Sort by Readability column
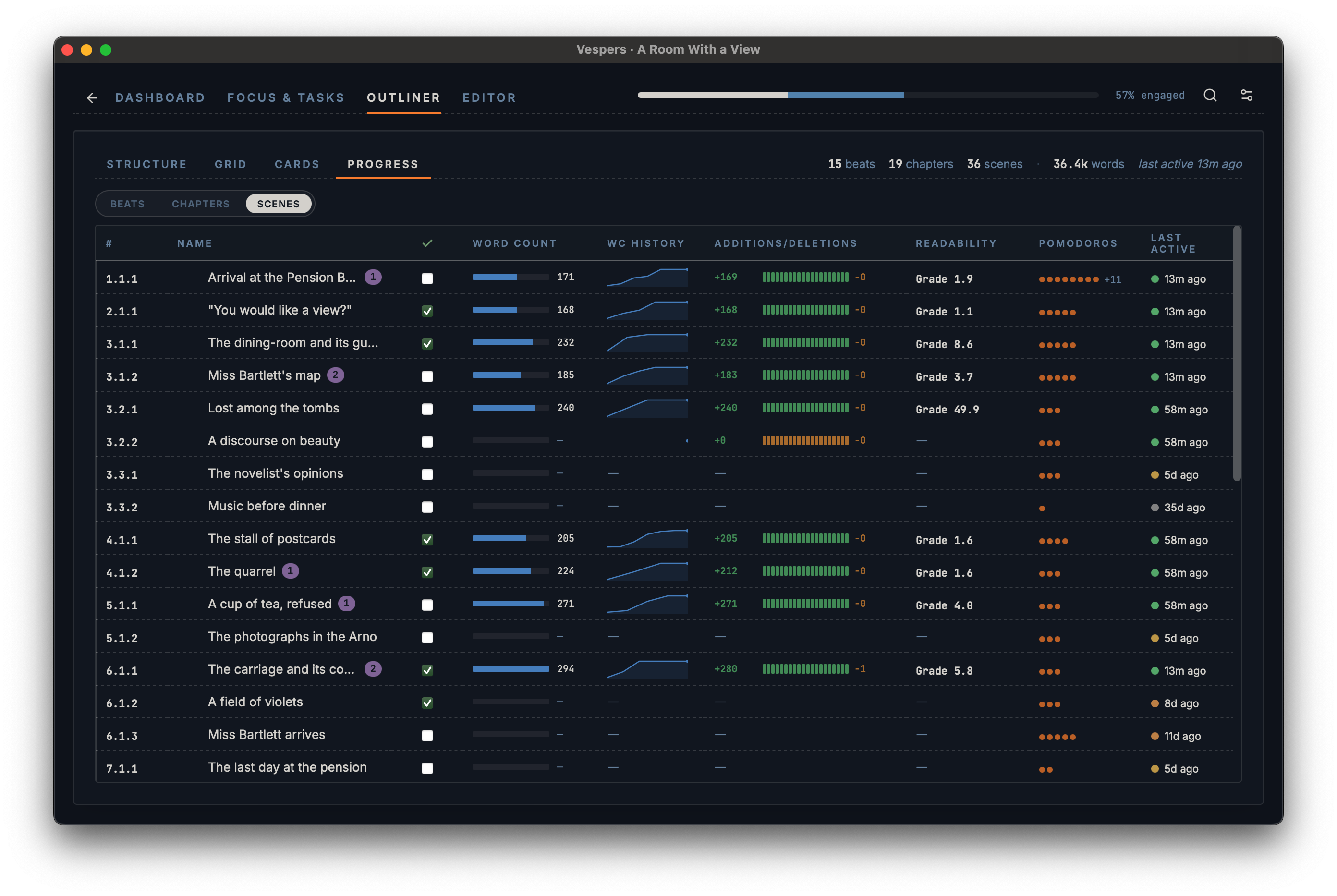This screenshot has width=1337, height=896. (x=956, y=243)
